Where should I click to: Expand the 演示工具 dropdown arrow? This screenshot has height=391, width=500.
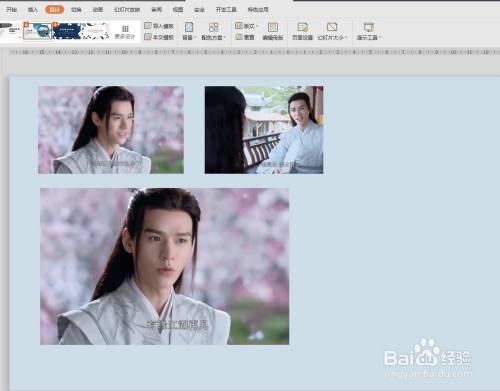click(380, 37)
